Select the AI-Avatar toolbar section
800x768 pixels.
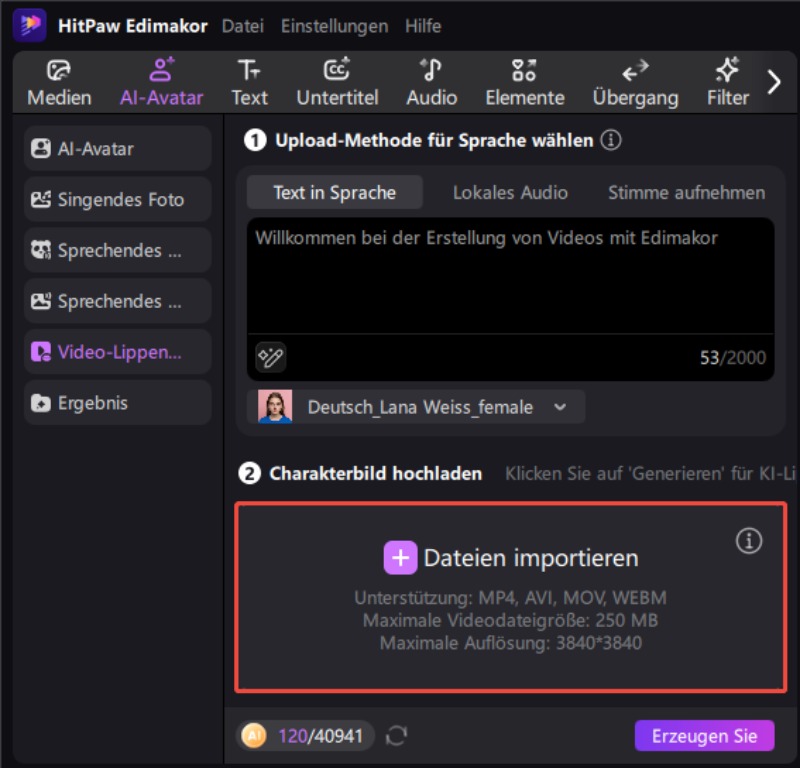point(161,83)
